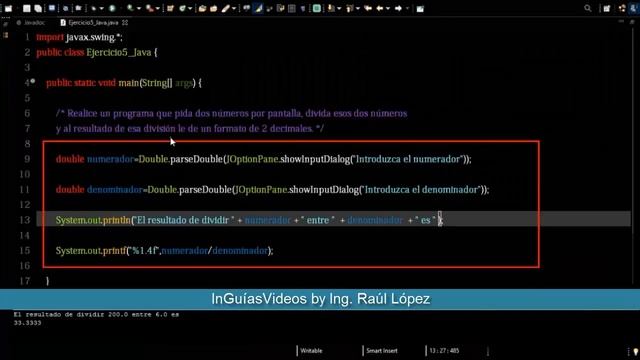Click console text 'El resultado de dividir 200.0 entre 6.0 es'
Viewport: 640px width, 360px height.
pos(96,315)
